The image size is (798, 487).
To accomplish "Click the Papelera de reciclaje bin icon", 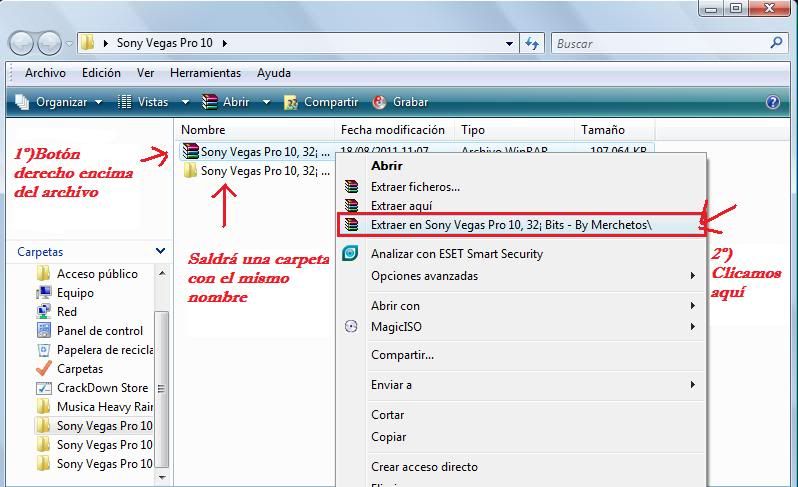I will 44,350.
